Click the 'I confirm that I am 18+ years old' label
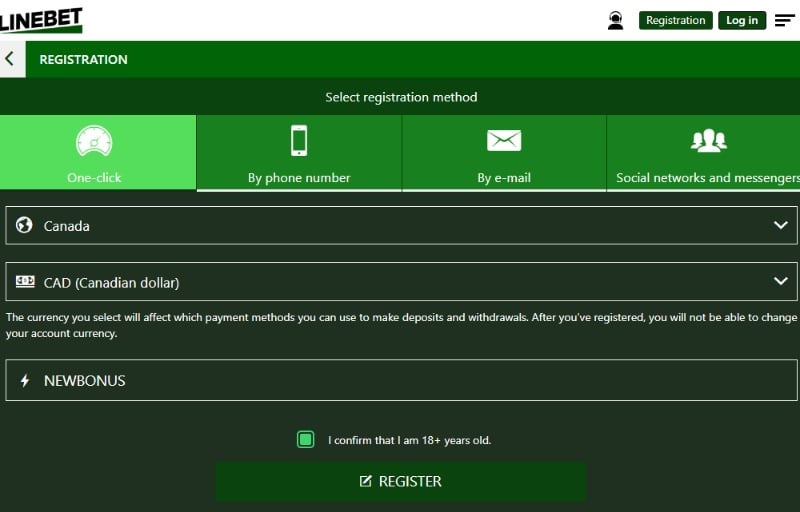800x512 pixels. tap(409, 440)
